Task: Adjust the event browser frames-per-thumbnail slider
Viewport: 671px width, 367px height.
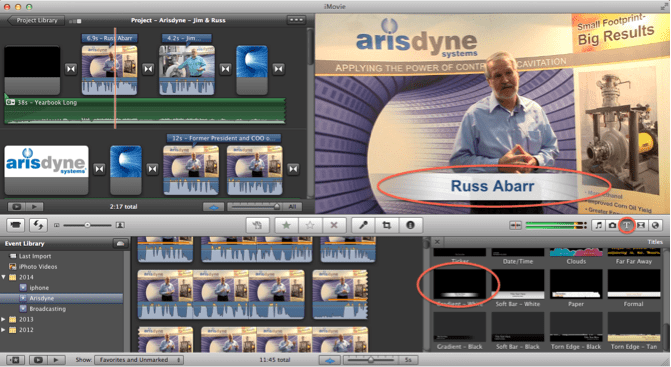Action: 371,360
